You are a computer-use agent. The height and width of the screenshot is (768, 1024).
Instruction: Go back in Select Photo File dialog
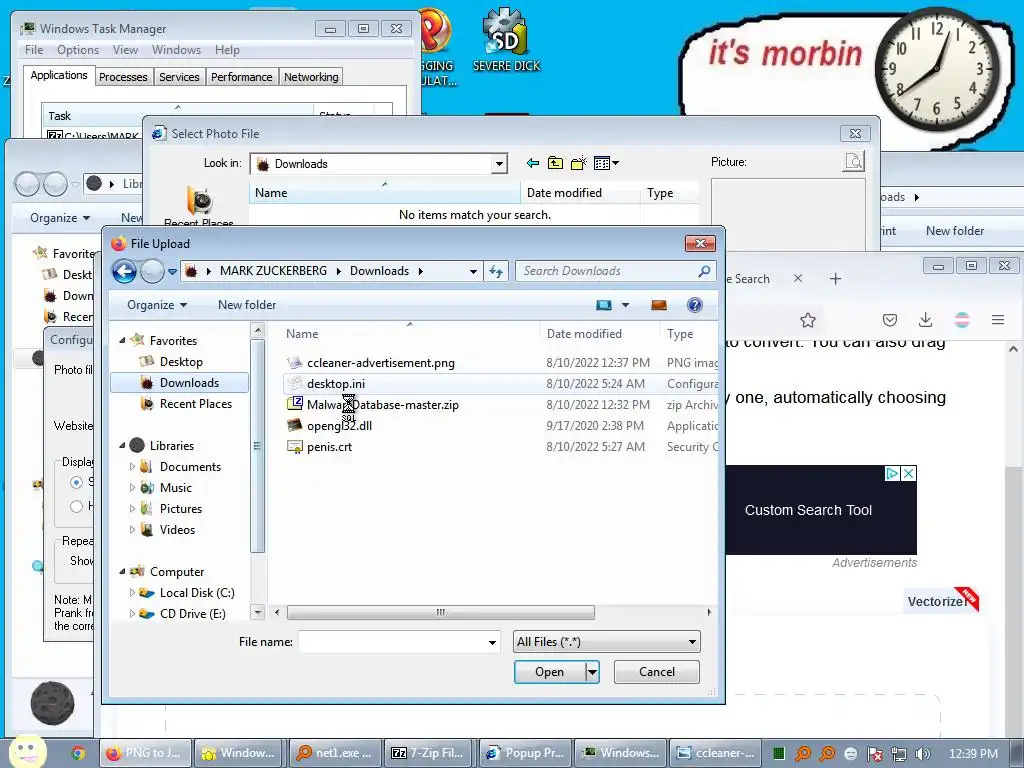click(533, 163)
